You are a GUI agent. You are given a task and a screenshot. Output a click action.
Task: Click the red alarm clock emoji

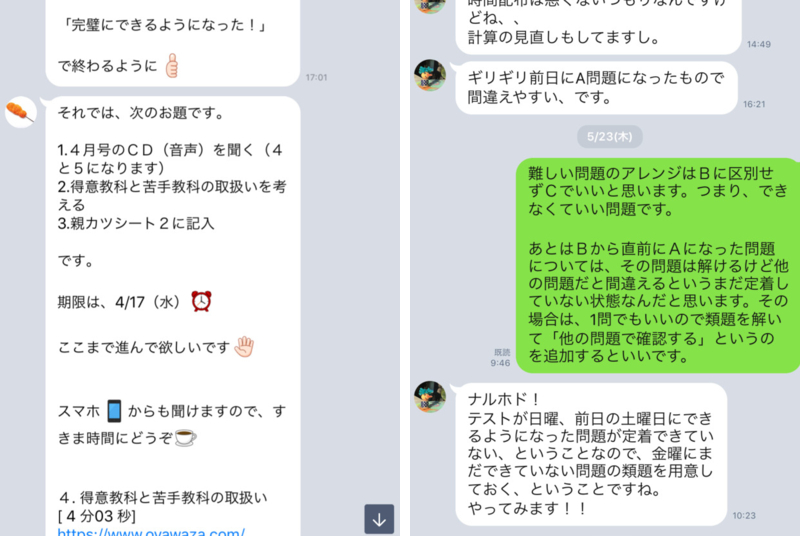click(x=202, y=301)
